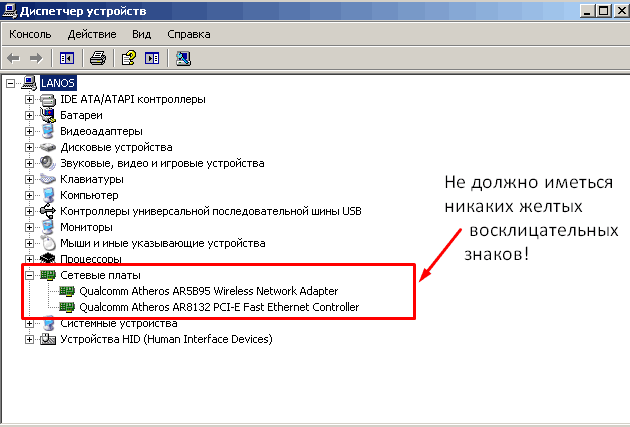Maximize the Диспетчер устройств window
Viewport: 630px width, 427px height.
coord(603,10)
